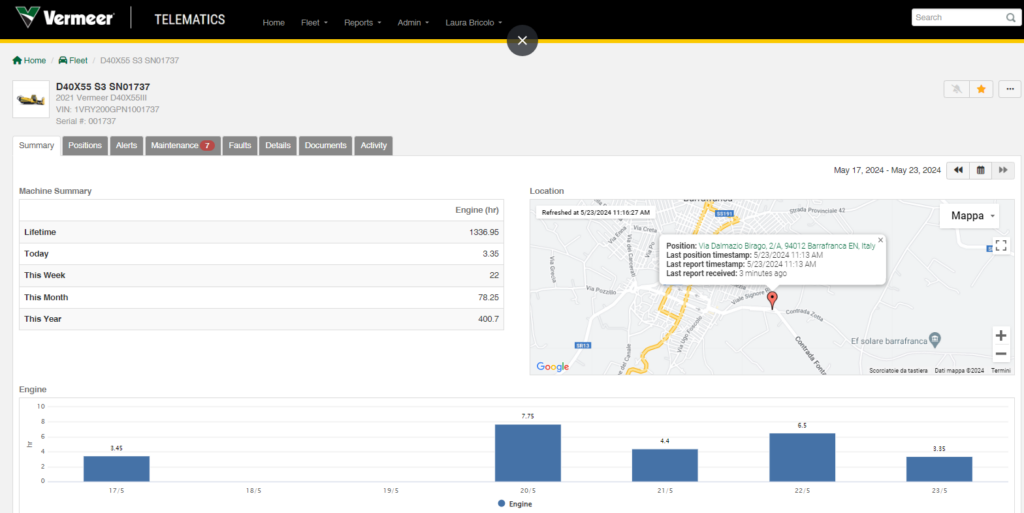This screenshot has width=1024, height=513.
Task: Open the calendar date picker
Action: pyautogui.click(x=980, y=170)
